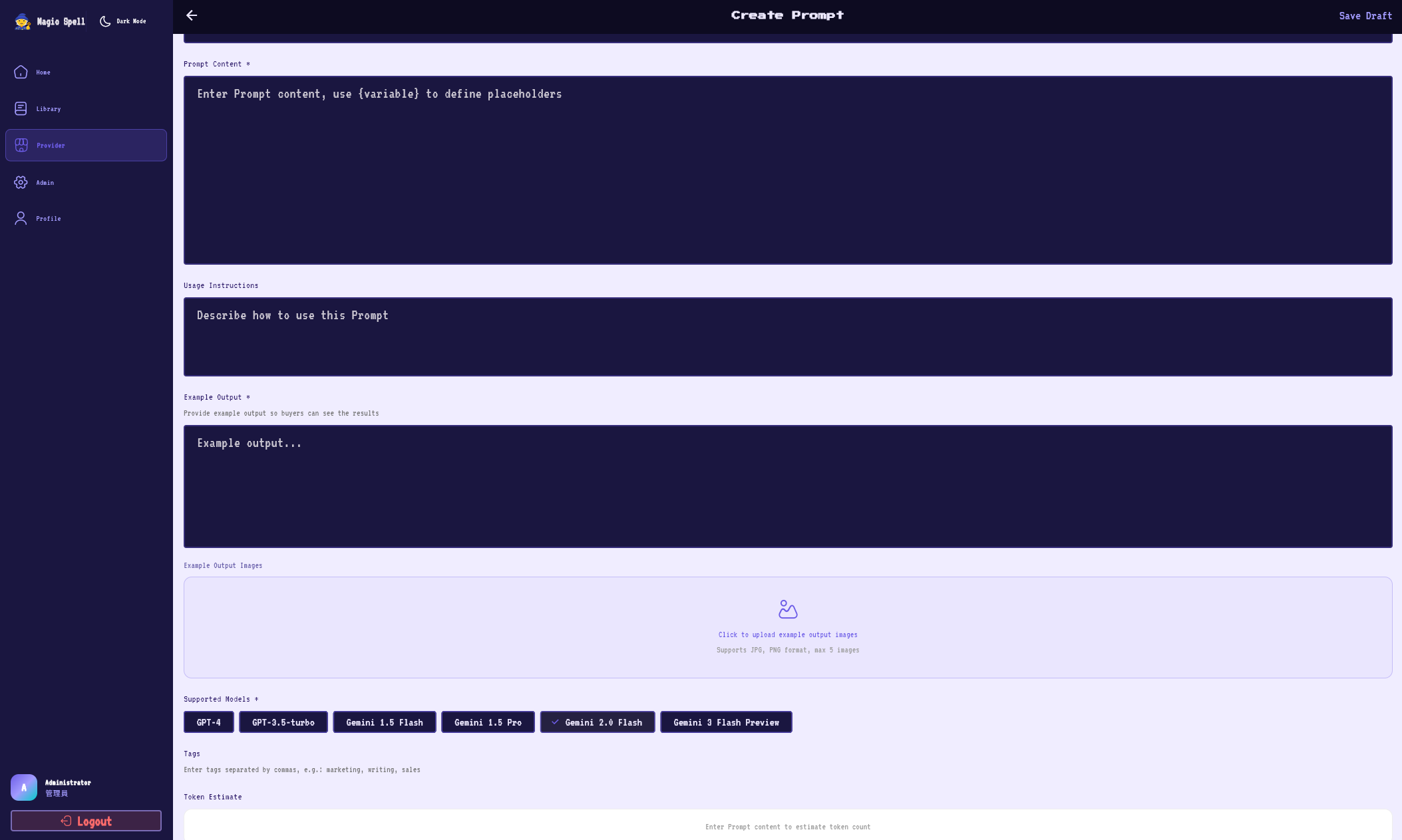Enable Gemini 1.5 Pro model support
This screenshot has width=1402, height=840.
pos(488,722)
